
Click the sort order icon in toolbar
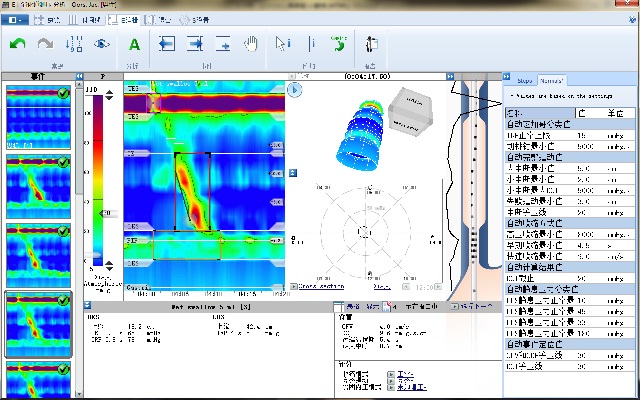coord(75,44)
